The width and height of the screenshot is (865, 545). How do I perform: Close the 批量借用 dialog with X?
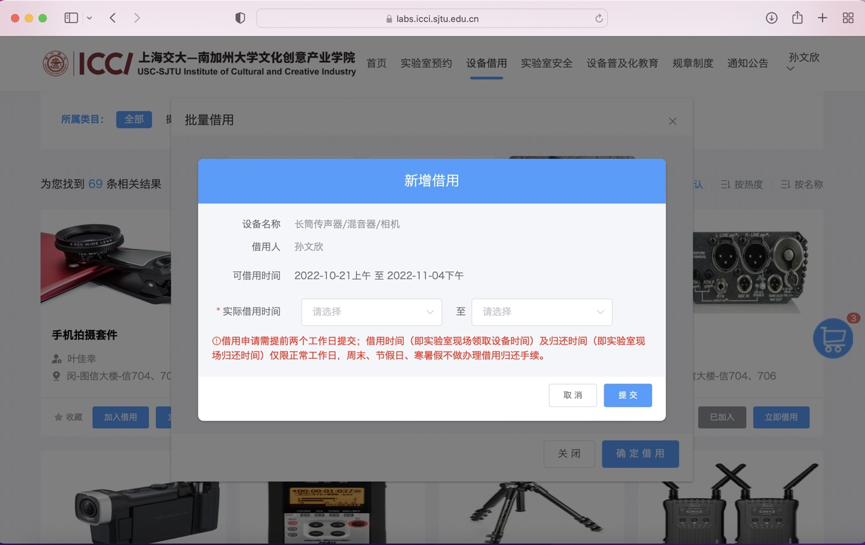(x=672, y=121)
